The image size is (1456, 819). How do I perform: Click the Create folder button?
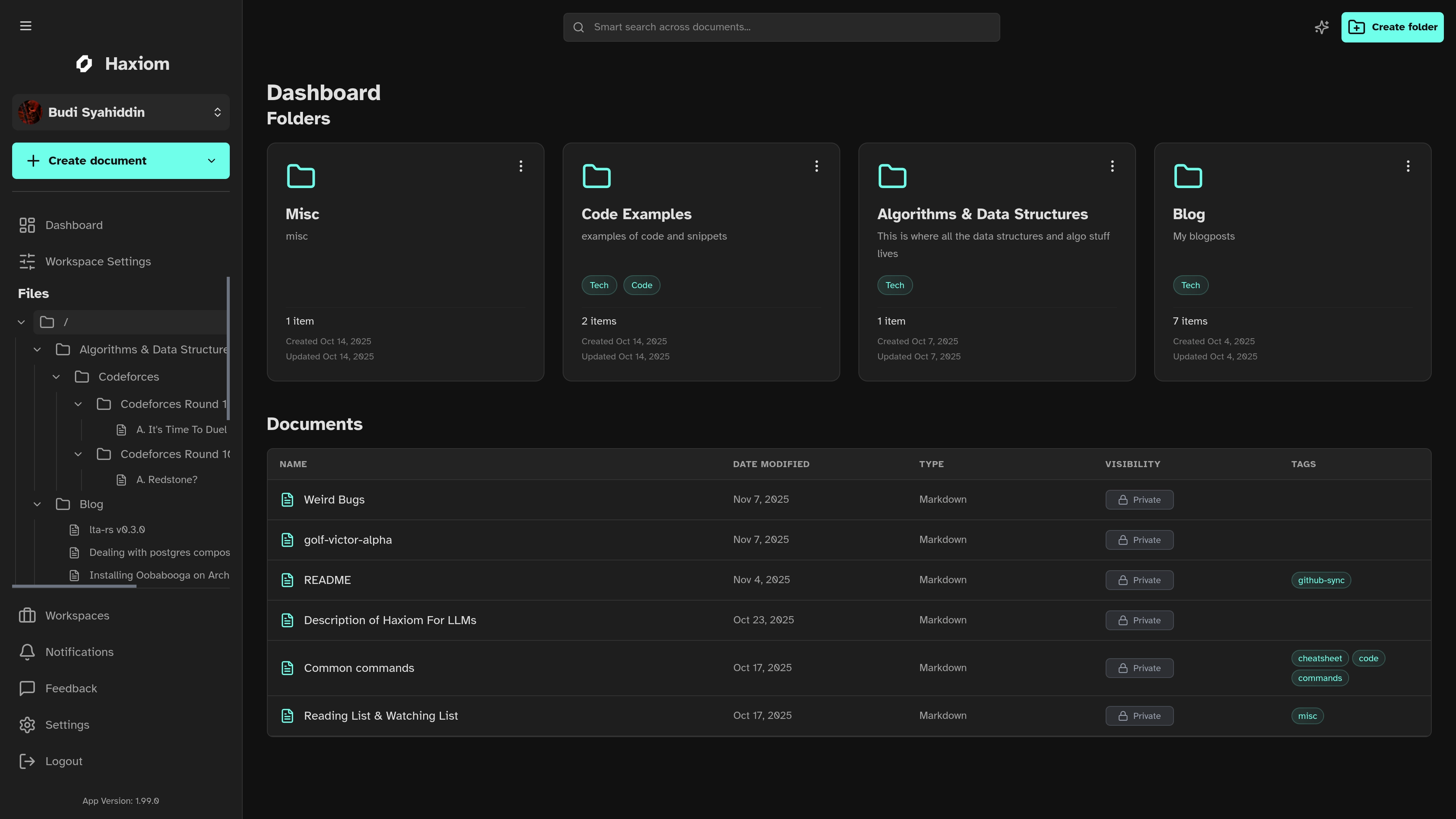click(x=1392, y=27)
